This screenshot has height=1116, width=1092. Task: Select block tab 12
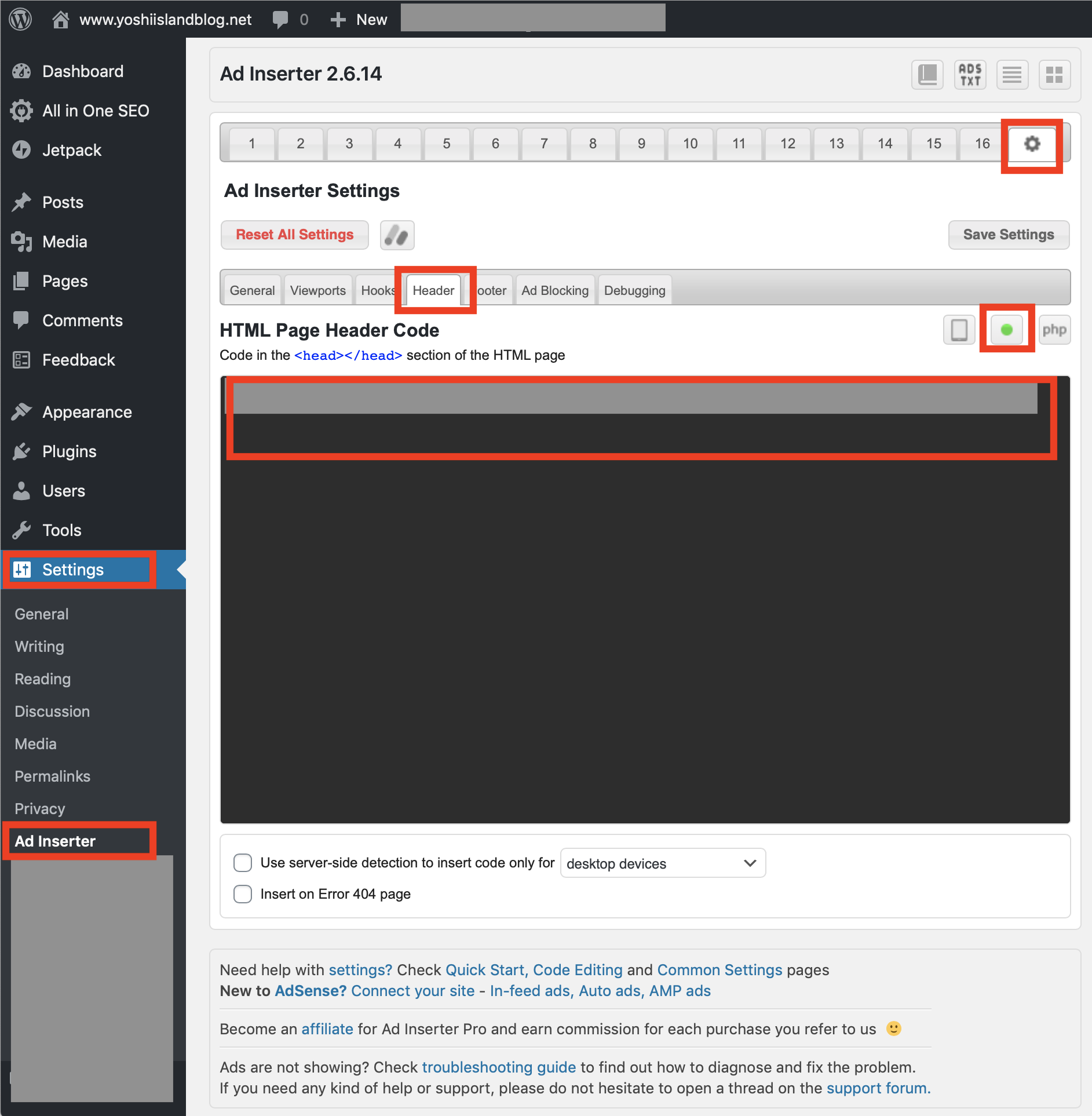[788, 144]
